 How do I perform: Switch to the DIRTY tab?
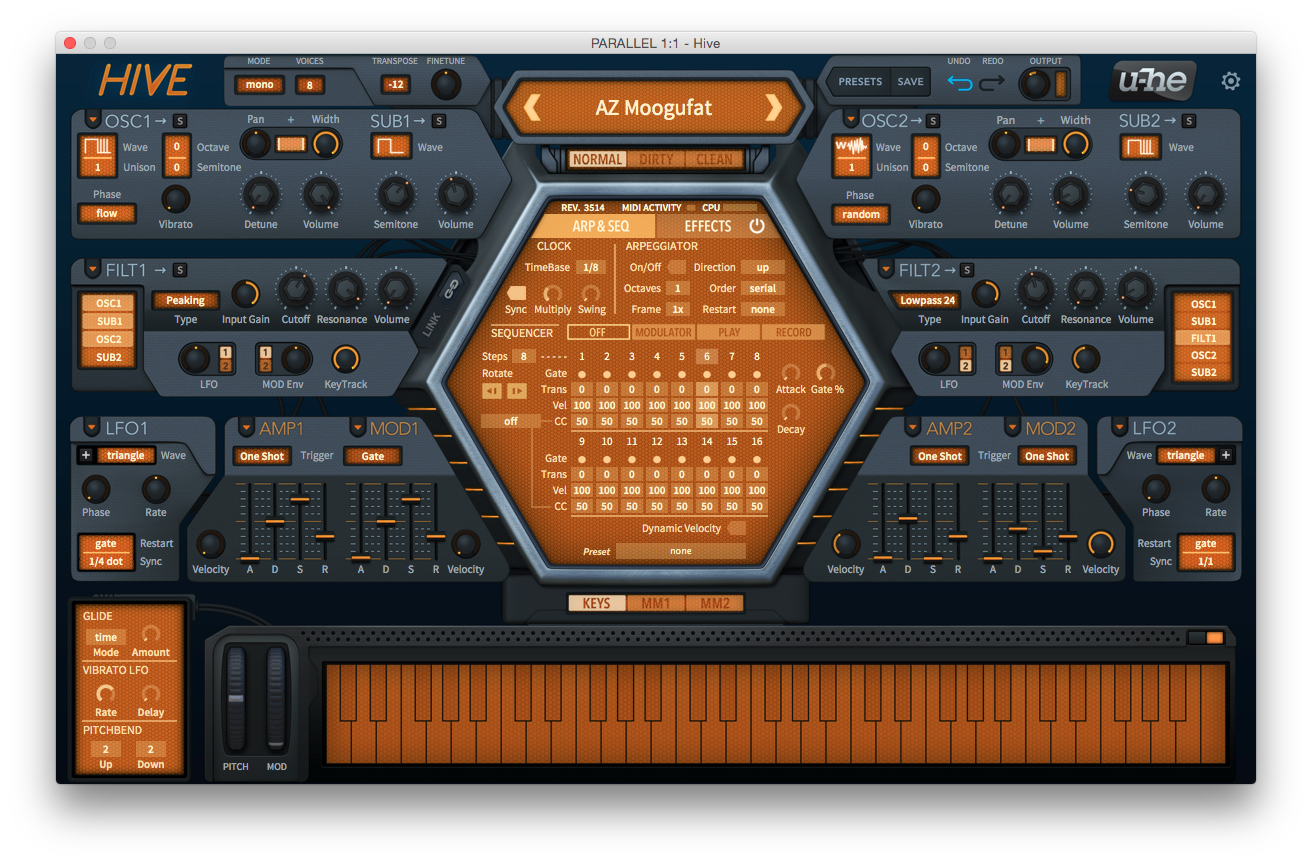[657, 159]
